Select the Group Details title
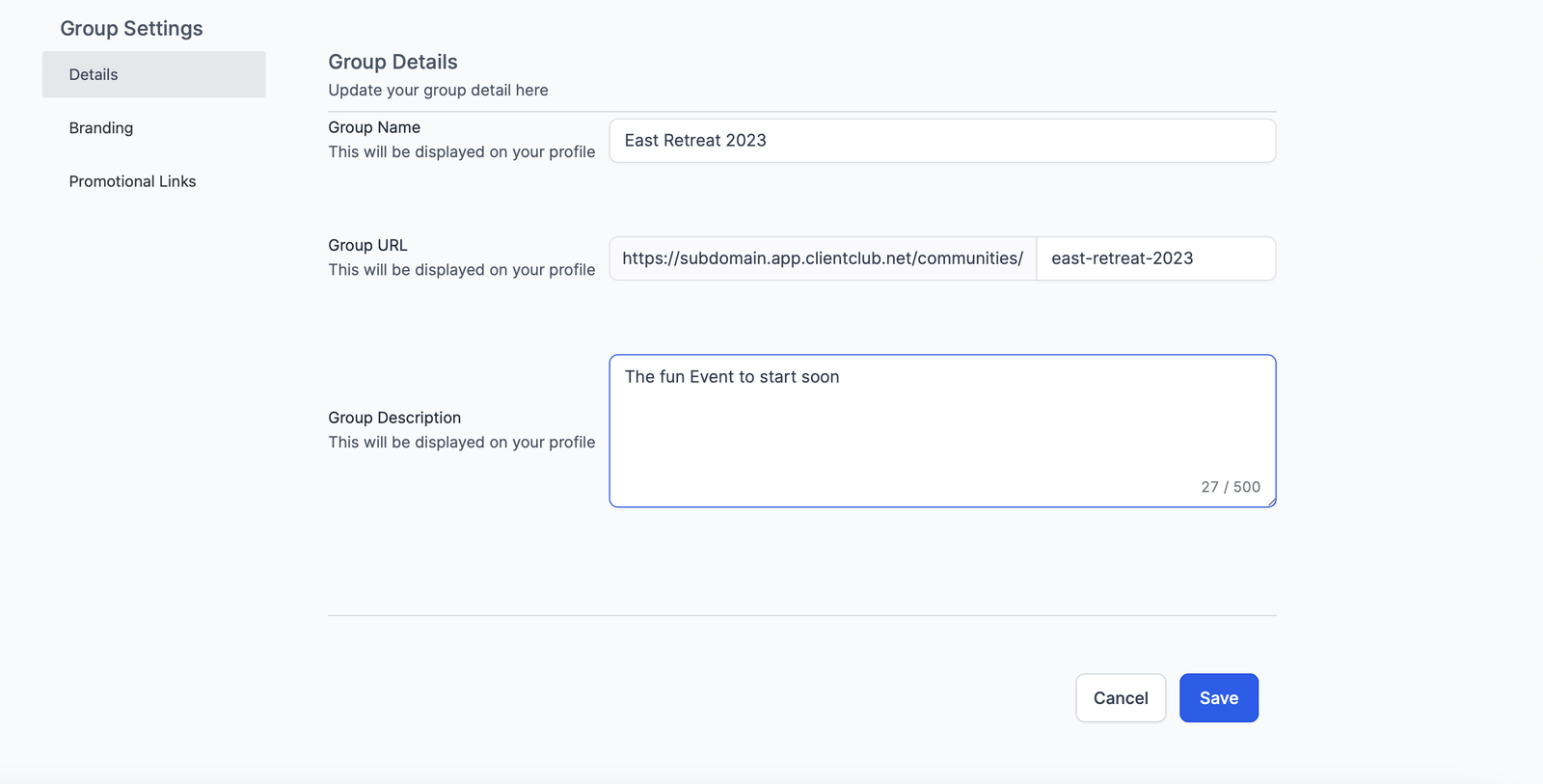Viewport: 1543px width, 784px height. point(393,62)
